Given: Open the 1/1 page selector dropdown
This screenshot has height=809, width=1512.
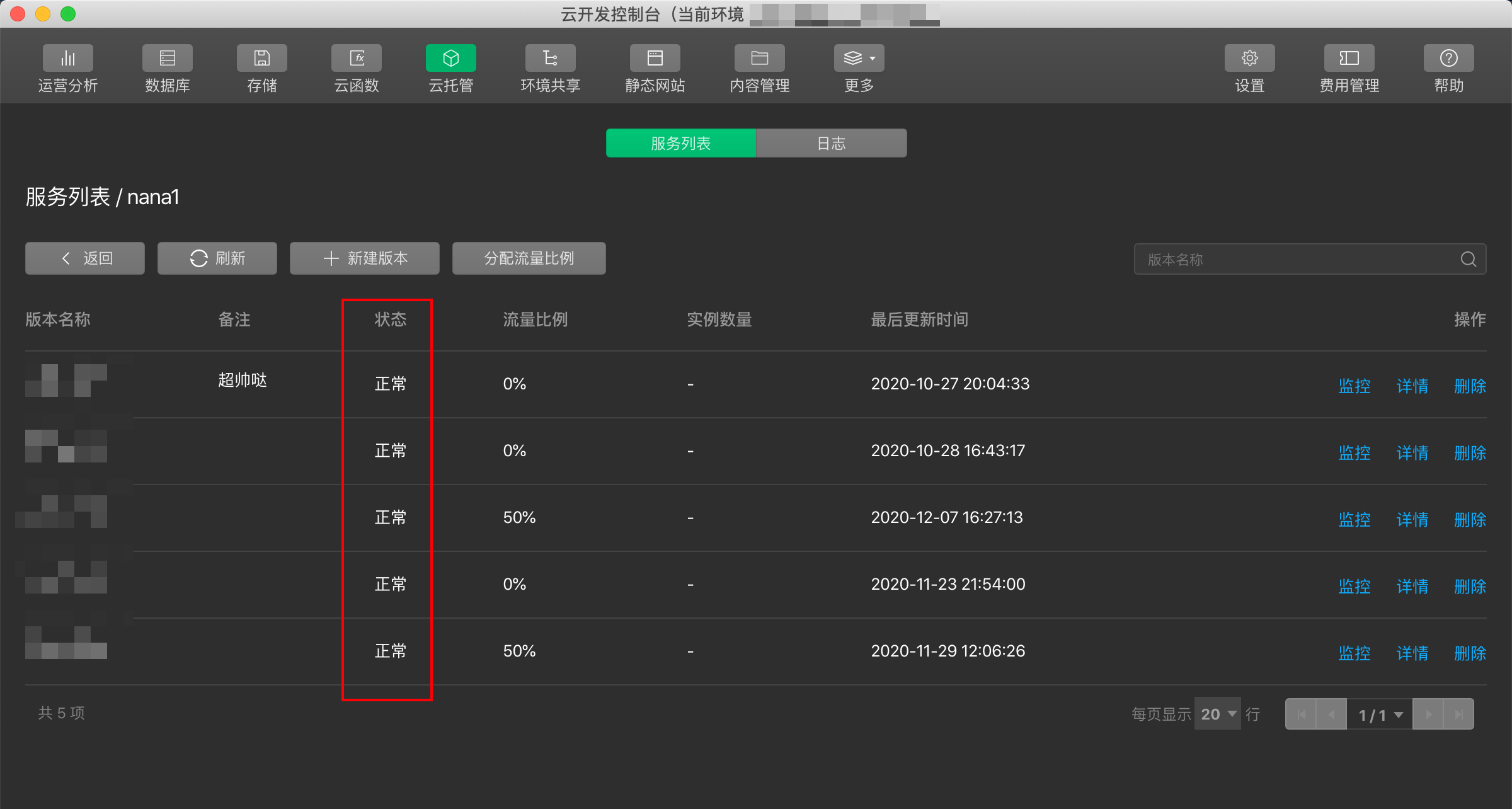Looking at the screenshot, I should tap(1380, 714).
